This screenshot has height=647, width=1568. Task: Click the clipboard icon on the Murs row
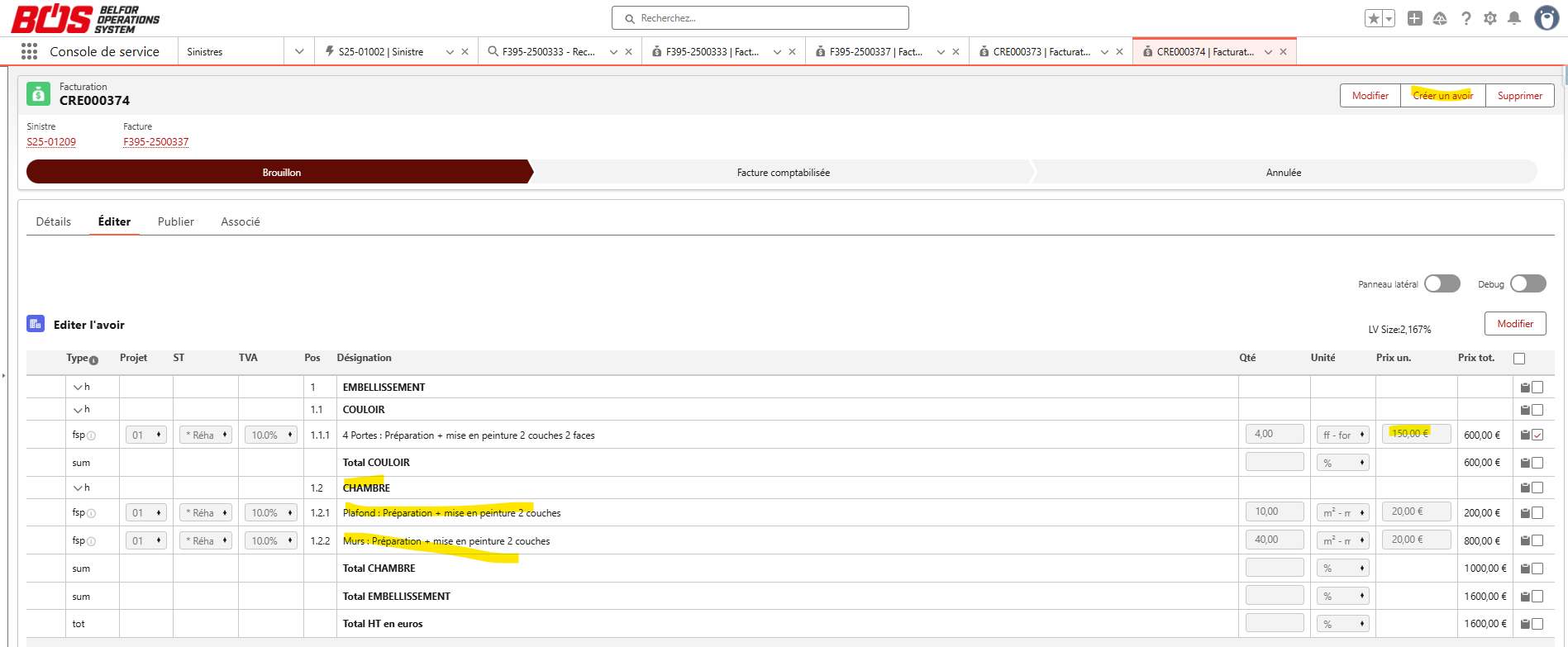pos(1525,540)
